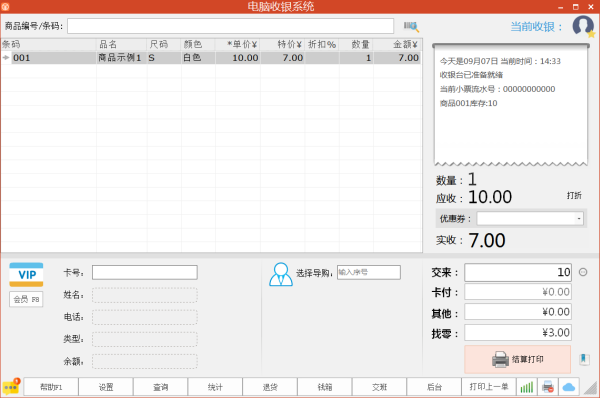Select the product row 001
The height and width of the screenshot is (398, 600).
click(211, 58)
